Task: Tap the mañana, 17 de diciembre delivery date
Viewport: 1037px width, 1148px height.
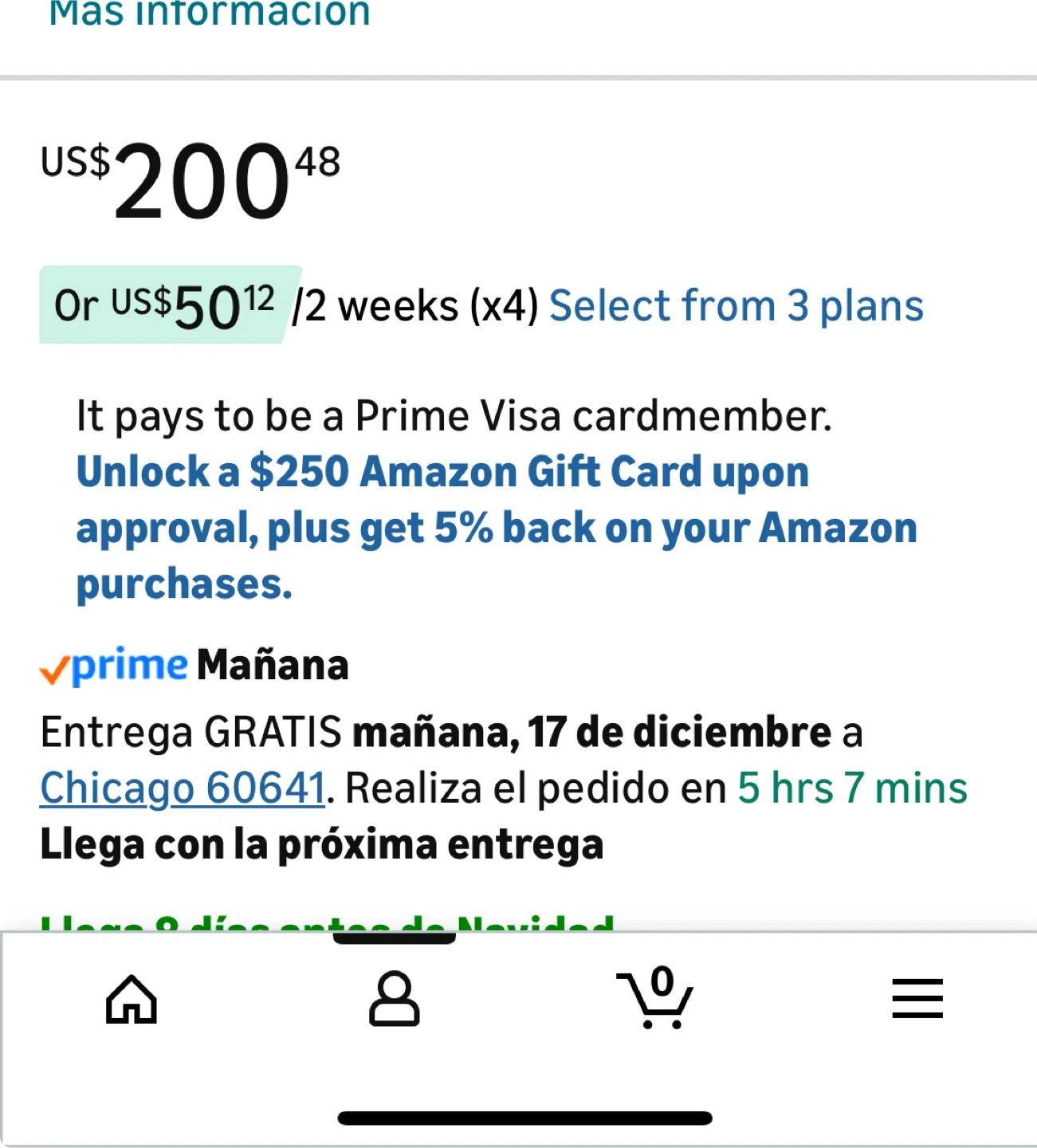Action: pos(592,733)
